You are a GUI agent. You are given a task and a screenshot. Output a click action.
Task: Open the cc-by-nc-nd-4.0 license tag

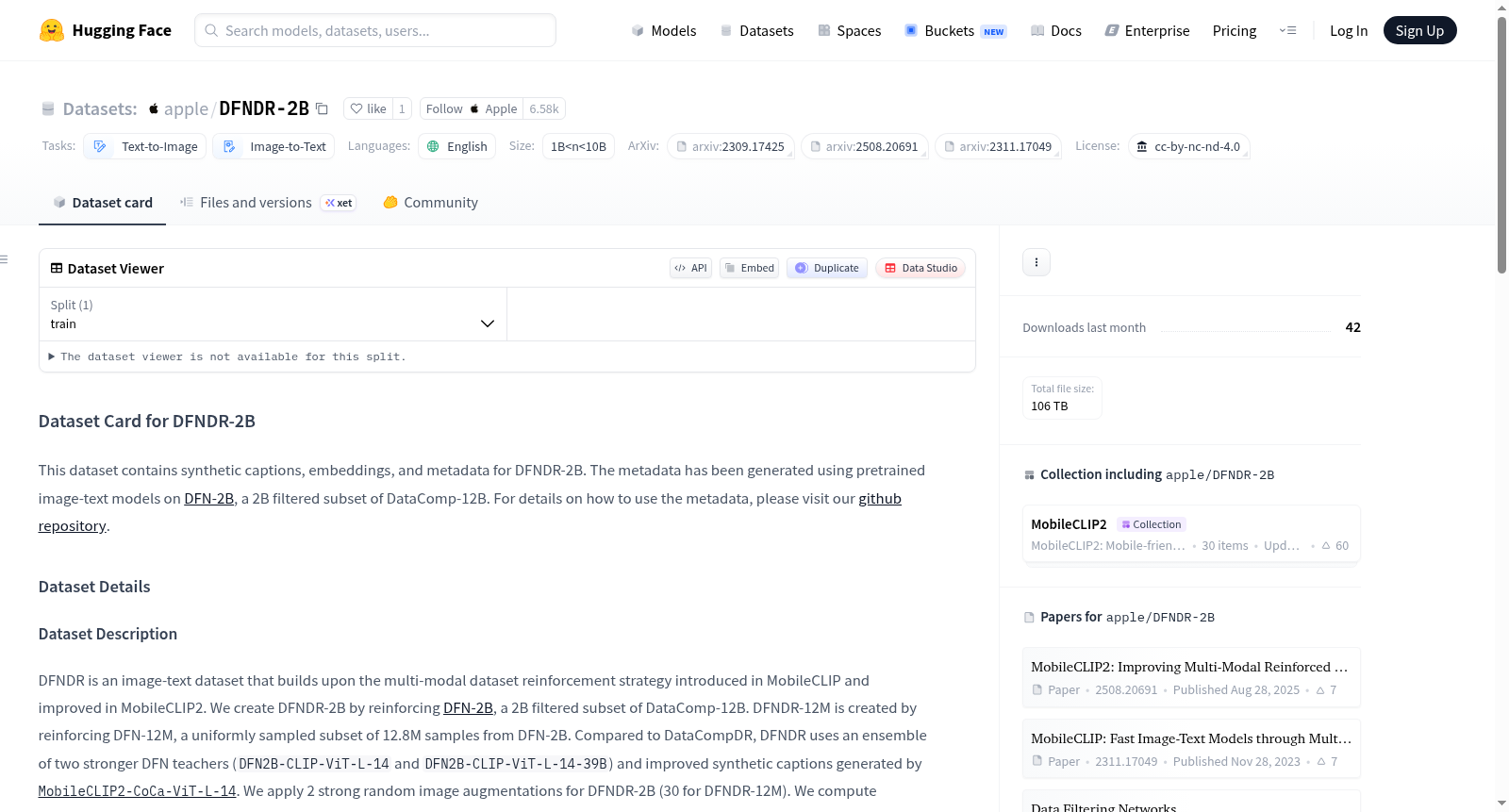(x=1189, y=146)
